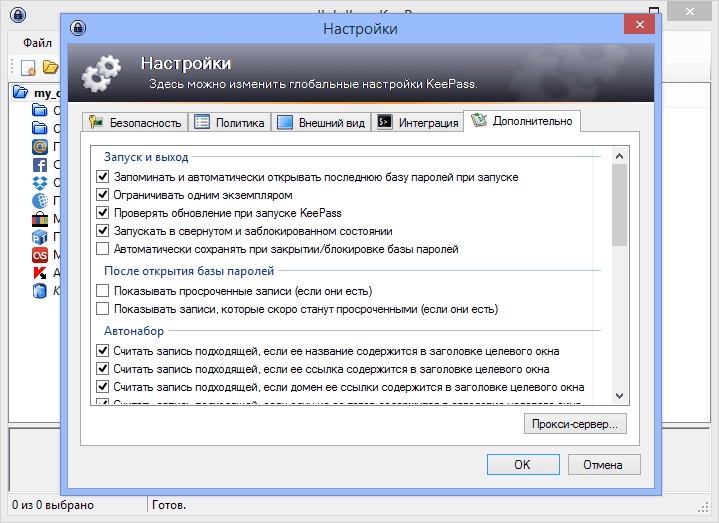Open the Файл menu in main window

pyautogui.click(x=37, y=43)
